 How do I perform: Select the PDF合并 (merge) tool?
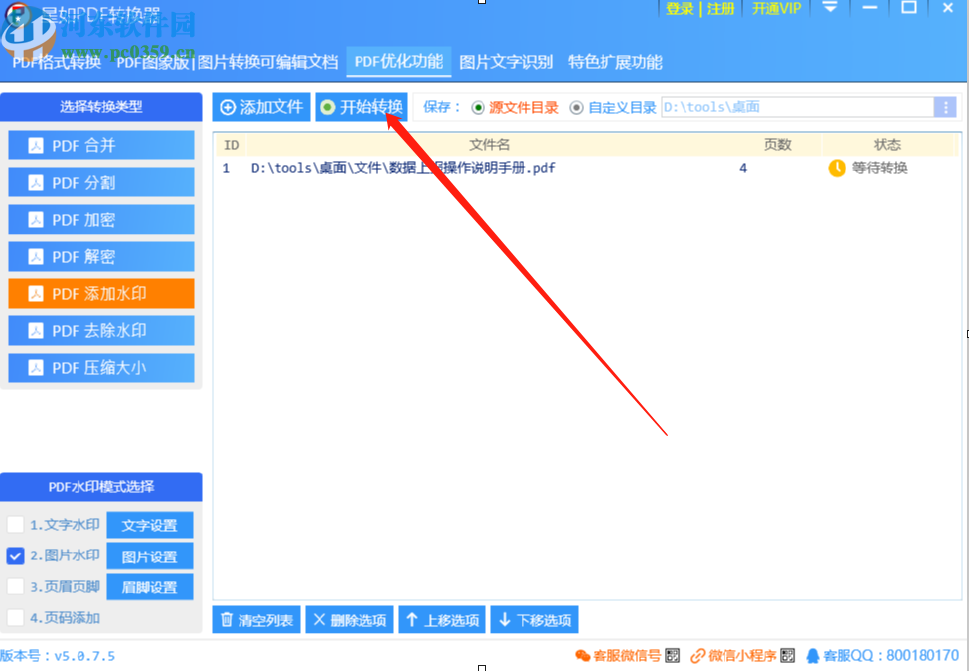pos(100,144)
